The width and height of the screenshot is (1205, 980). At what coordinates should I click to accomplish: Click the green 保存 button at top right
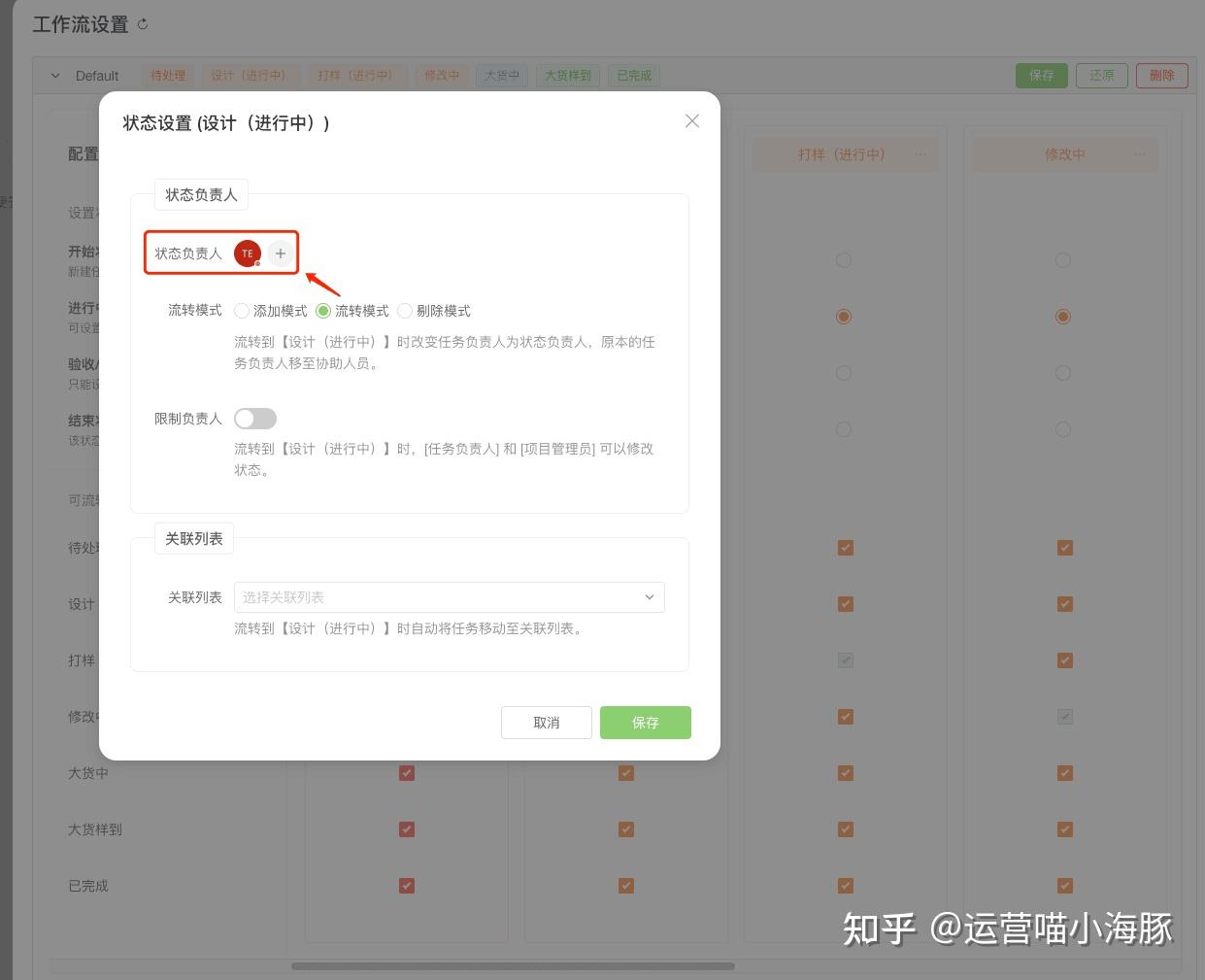click(1041, 75)
